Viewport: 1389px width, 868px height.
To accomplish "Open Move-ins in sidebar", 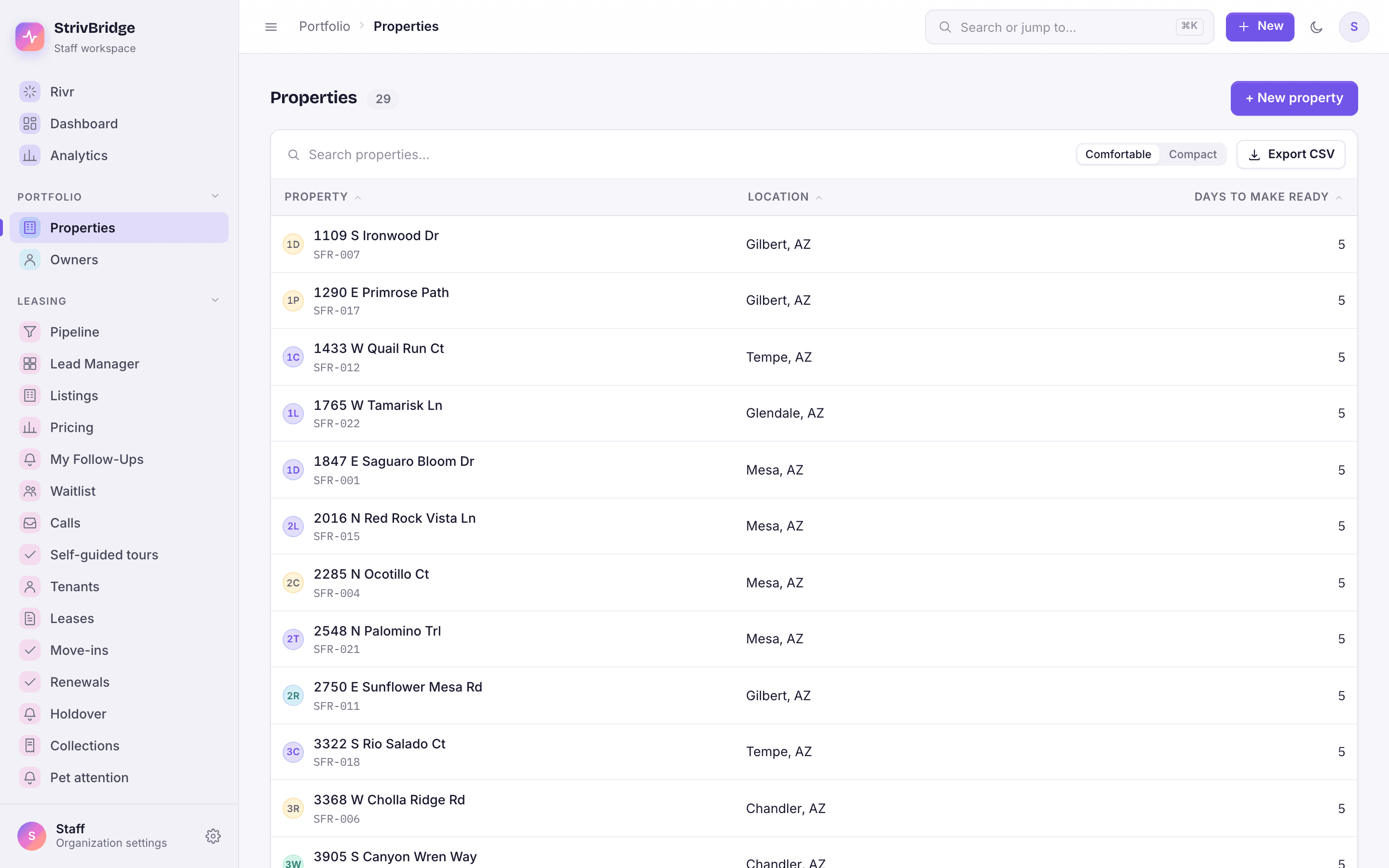I will pyautogui.click(x=119, y=651).
